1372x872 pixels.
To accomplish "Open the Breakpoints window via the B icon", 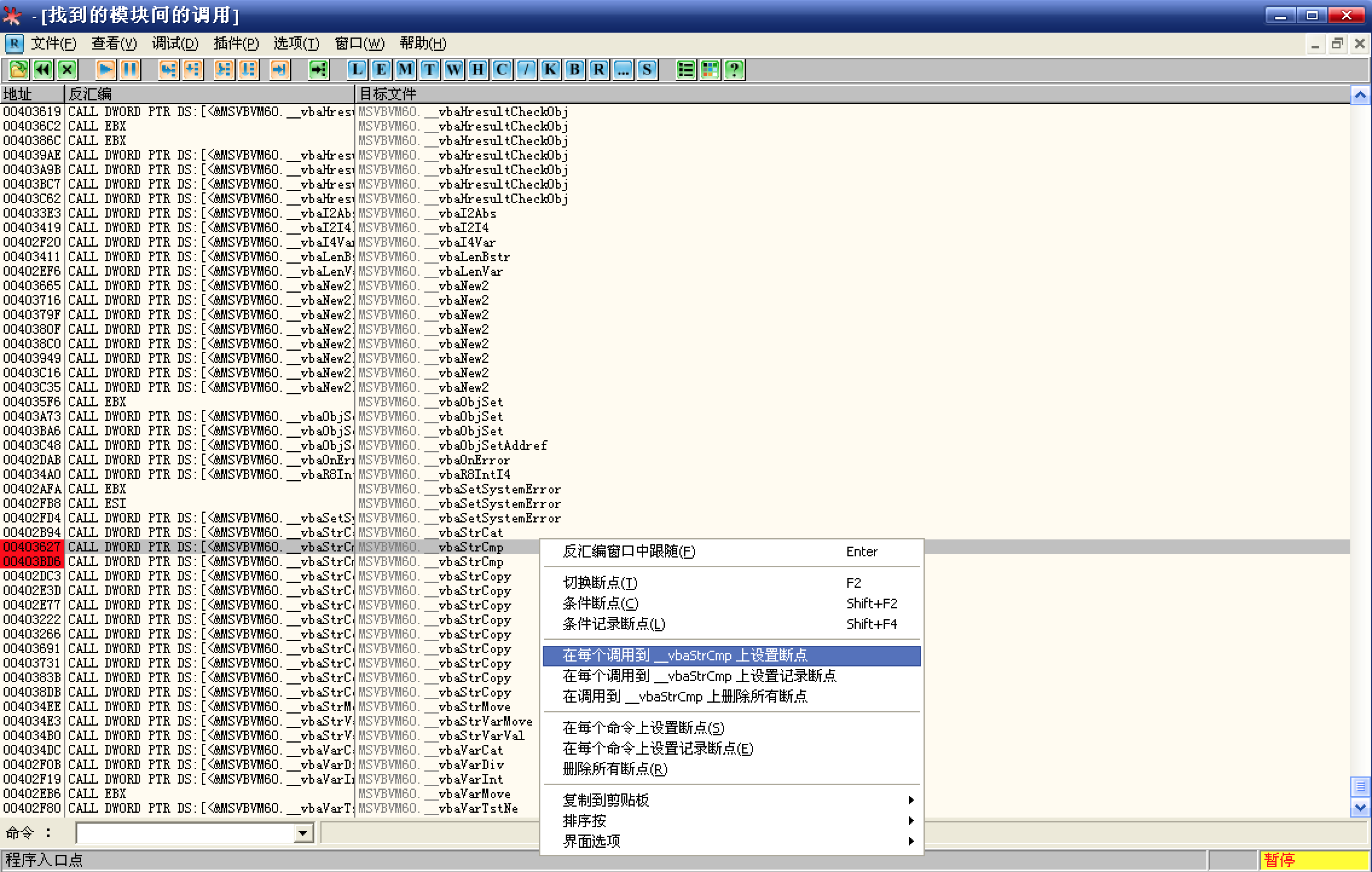I will 574,70.
